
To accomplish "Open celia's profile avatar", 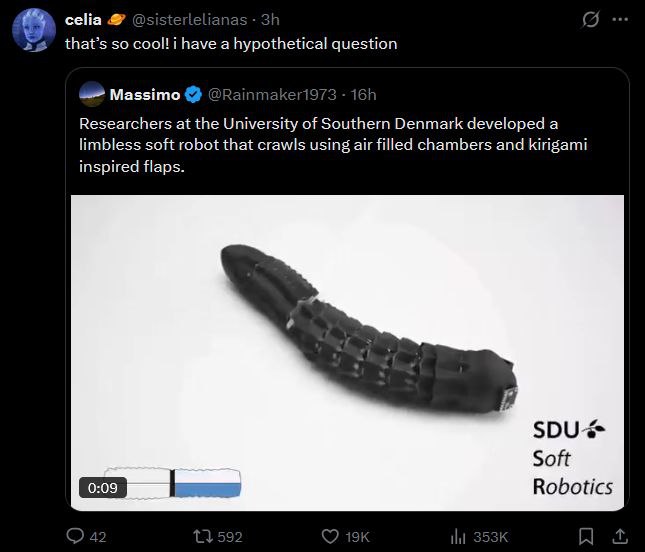I will click(x=34, y=30).
